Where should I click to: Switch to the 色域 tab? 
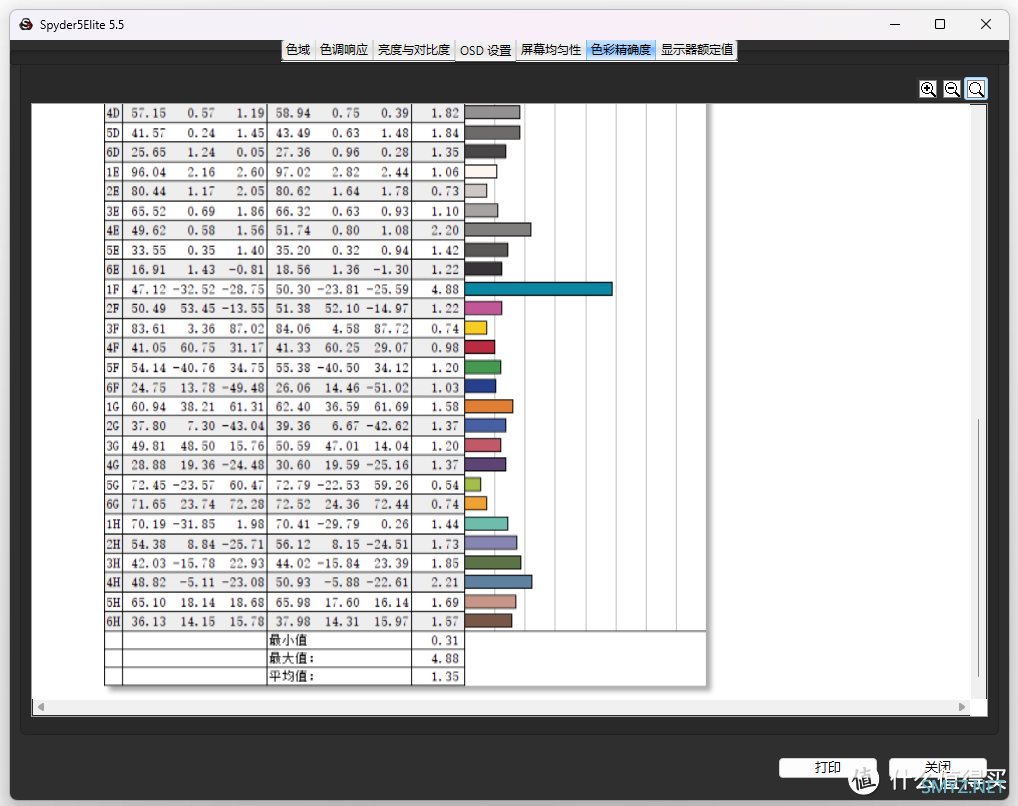[x=298, y=49]
